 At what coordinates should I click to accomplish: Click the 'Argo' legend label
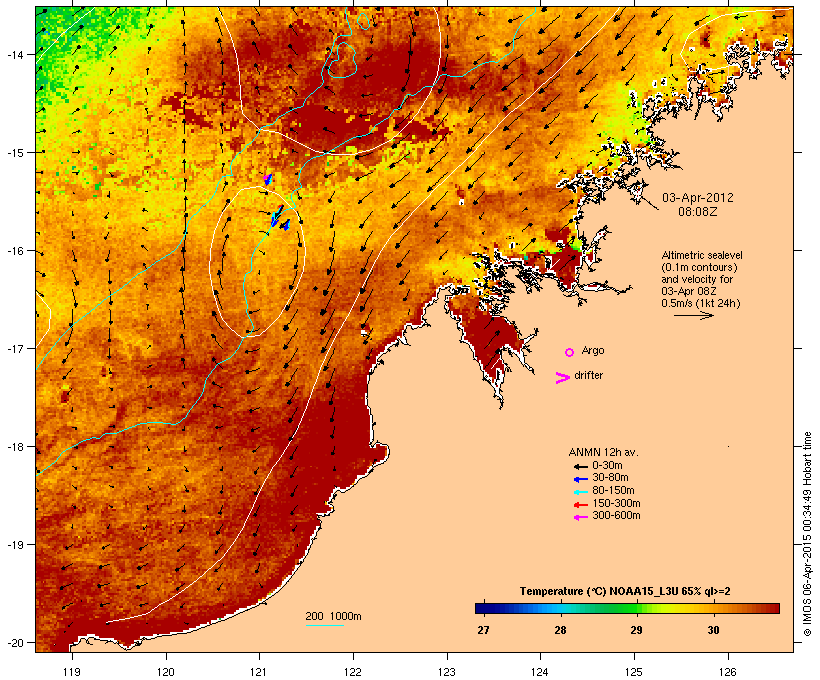click(593, 350)
